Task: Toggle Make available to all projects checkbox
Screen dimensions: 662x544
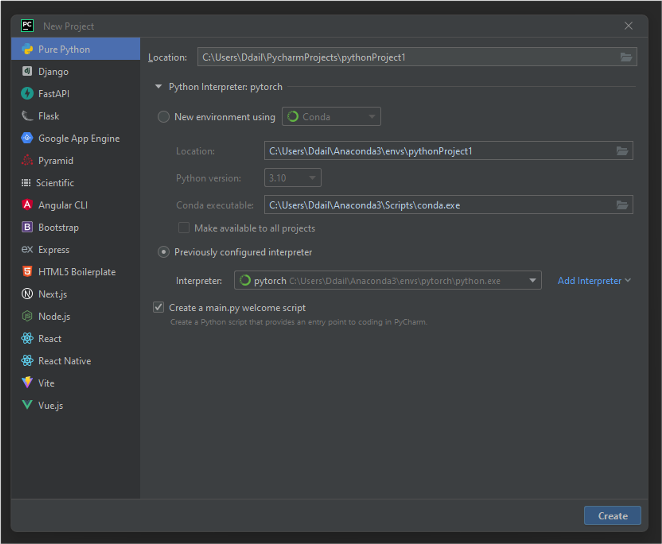Action: point(184,228)
